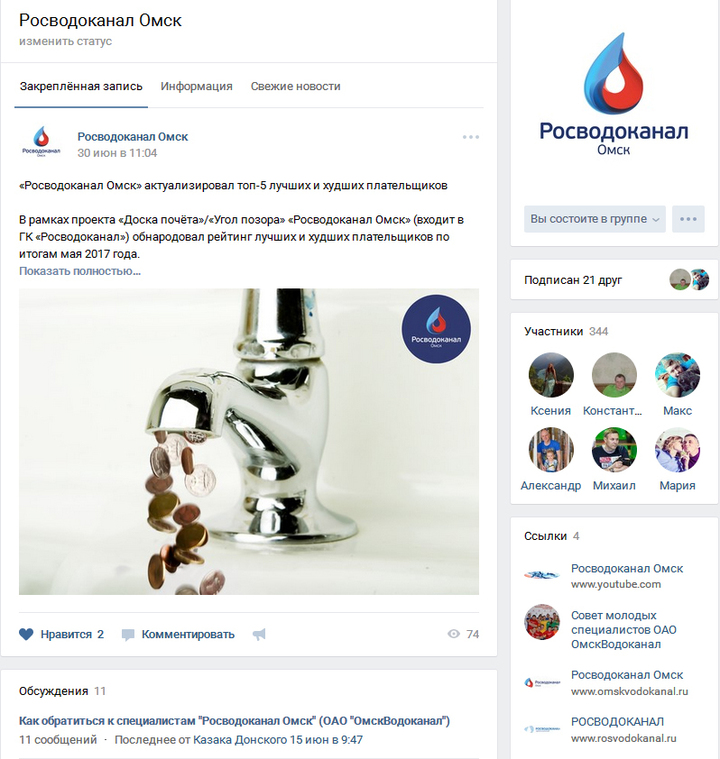Switch to the Свежие новости tab
The image size is (720, 759).
tap(295, 86)
